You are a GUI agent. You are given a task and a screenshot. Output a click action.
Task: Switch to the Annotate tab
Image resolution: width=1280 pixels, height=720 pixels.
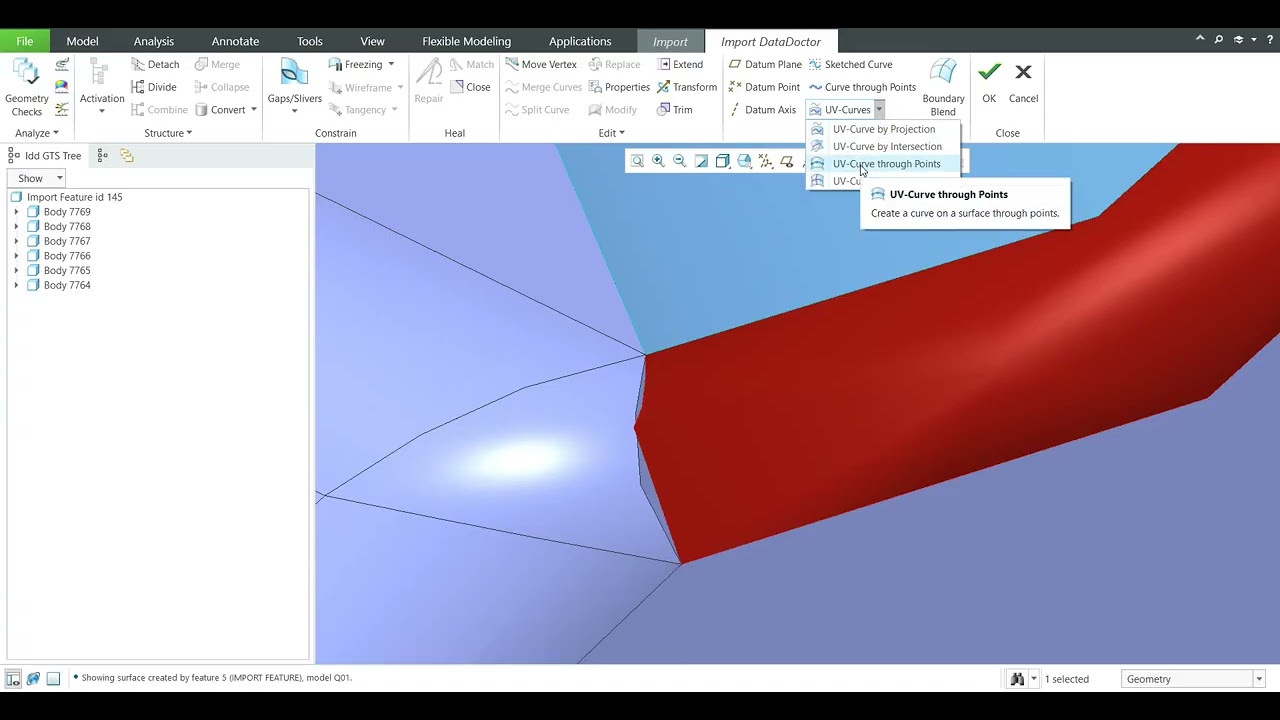pyautogui.click(x=235, y=41)
